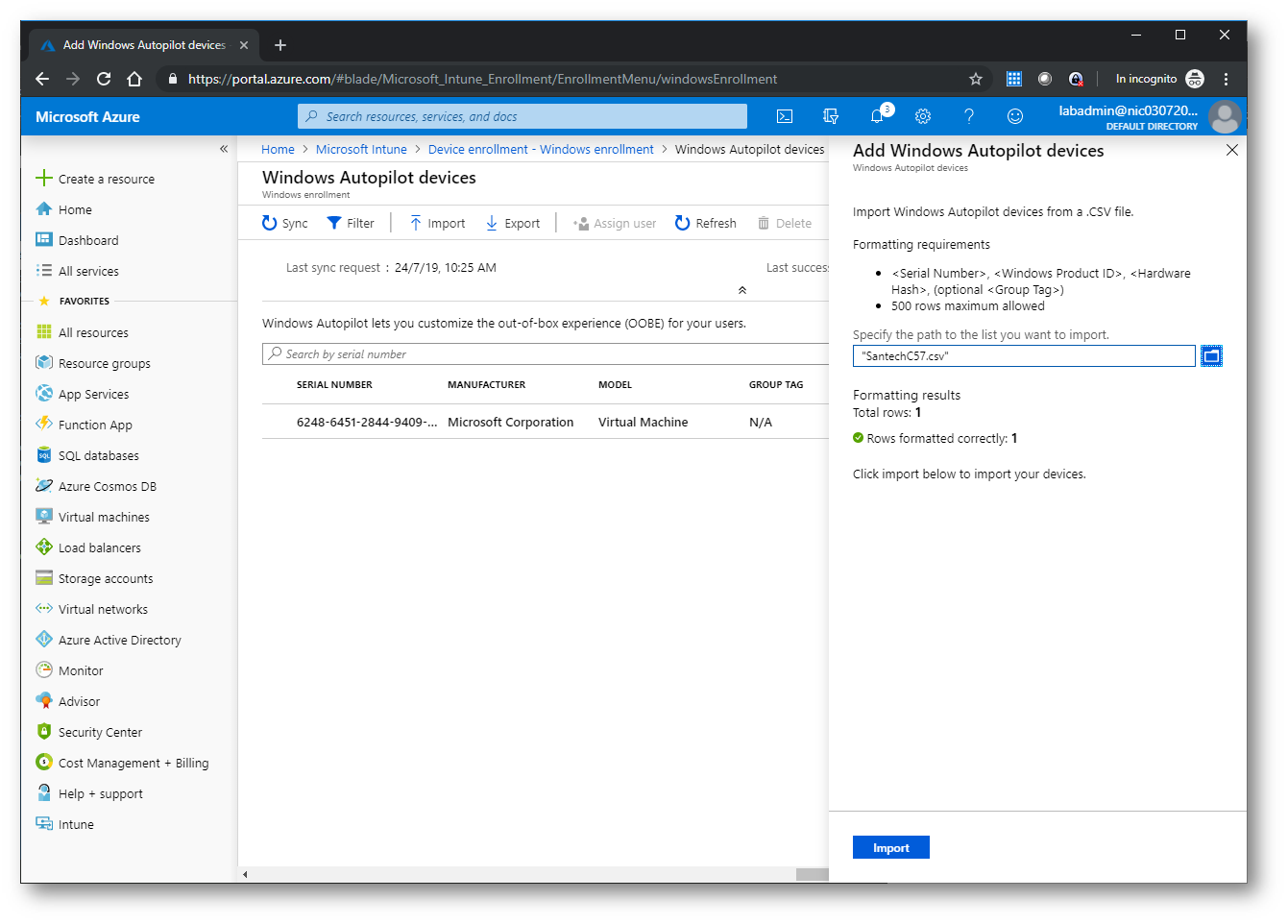Click the Assign user toolbar button

tap(615, 223)
